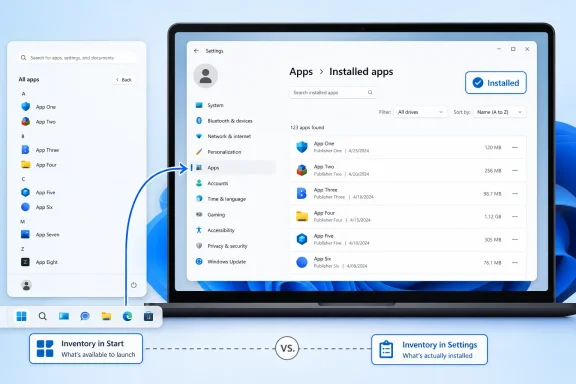Launch App One from All apps list
The image size is (576, 384).
39,107
